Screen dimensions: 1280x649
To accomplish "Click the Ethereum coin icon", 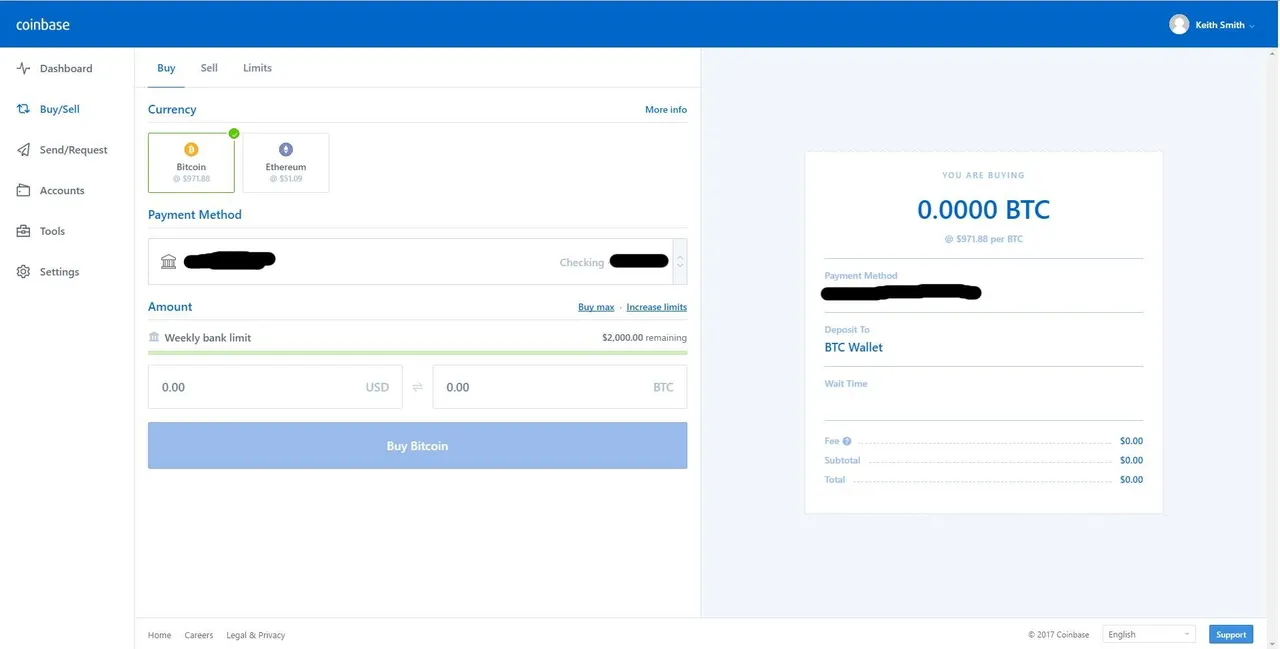I will (x=286, y=150).
